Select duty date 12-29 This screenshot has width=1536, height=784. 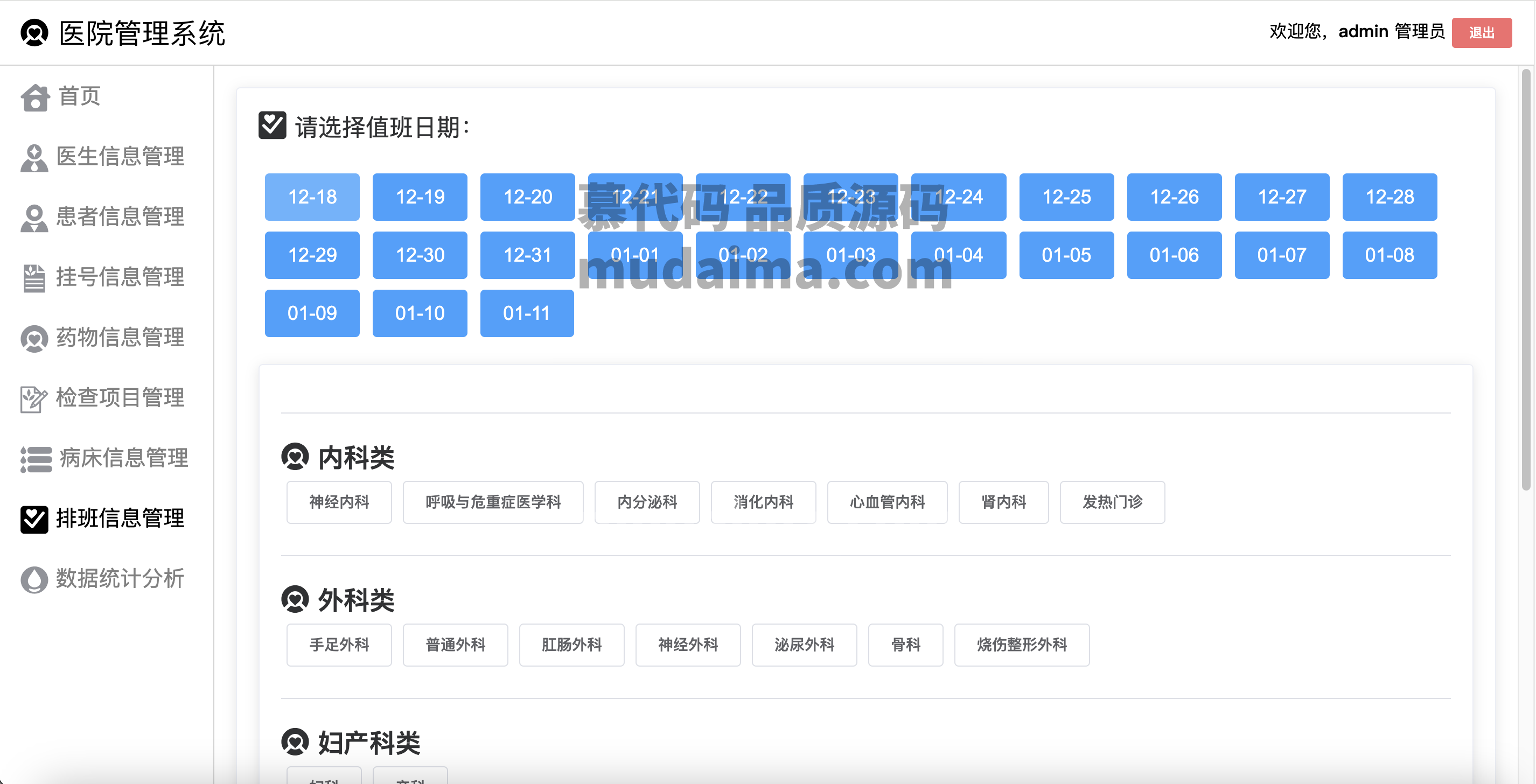coord(312,255)
